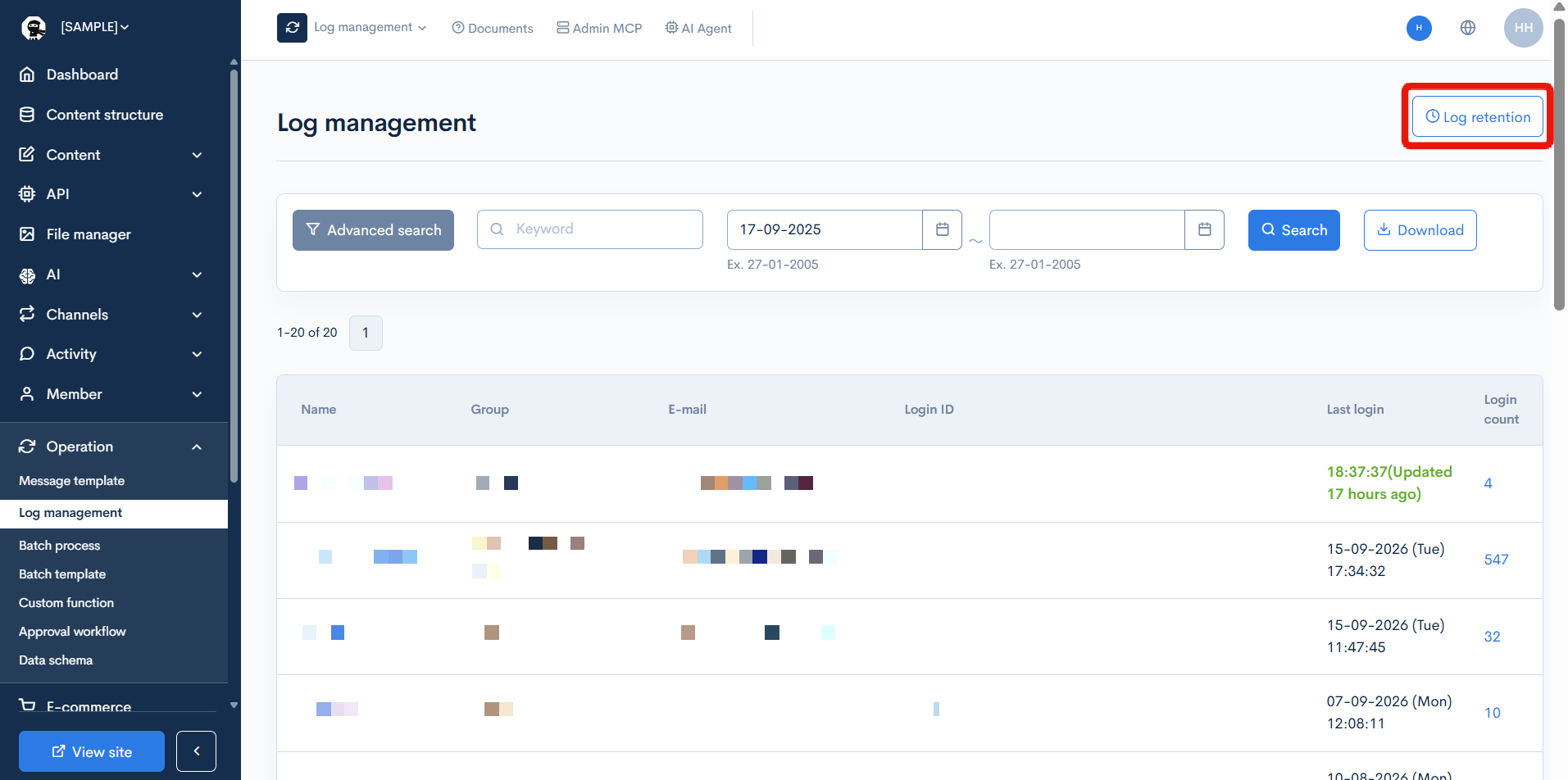Click login count 10
The width and height of the screenshot is (1568, 780).
coord(1492,713)
